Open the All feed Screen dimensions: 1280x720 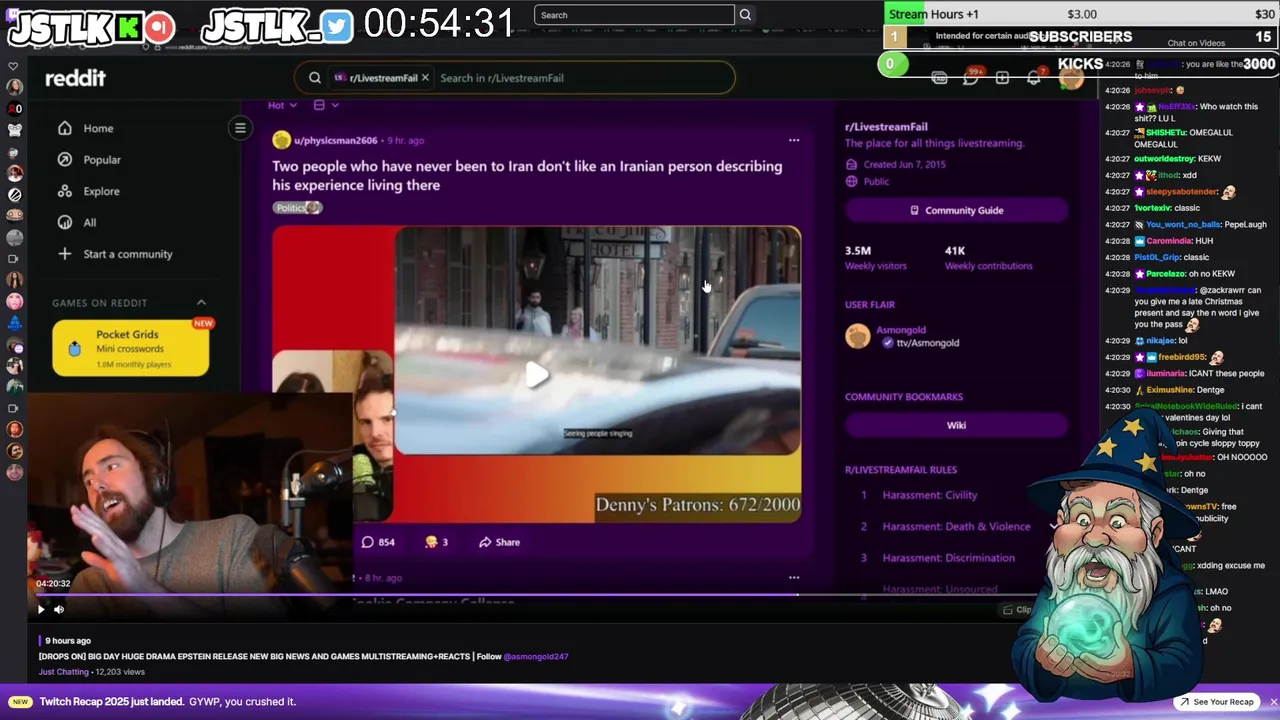[90, 223]
